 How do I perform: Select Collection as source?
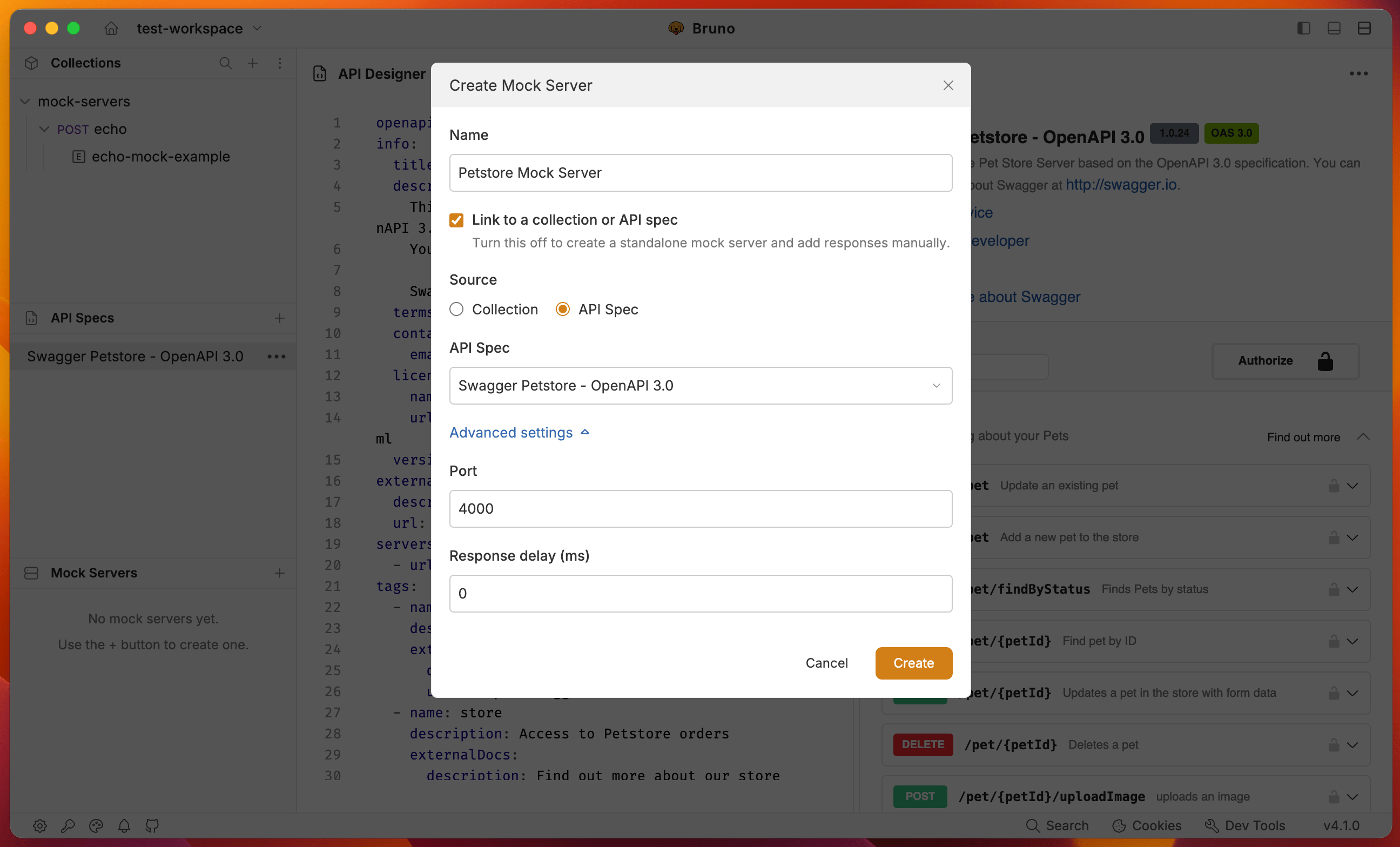point(456,310)
